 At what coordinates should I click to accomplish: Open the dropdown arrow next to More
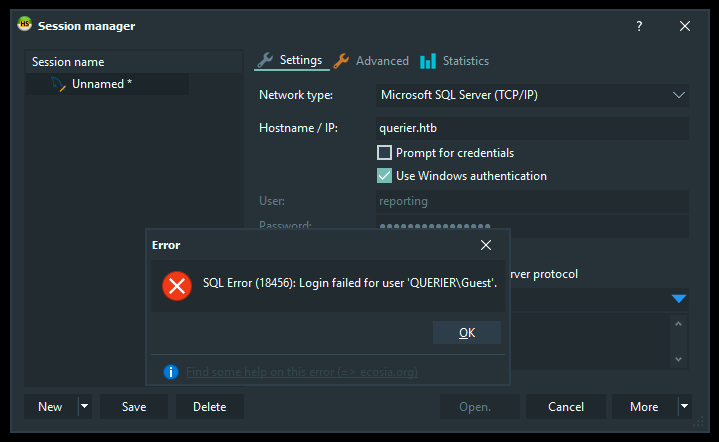coord(684,407)
